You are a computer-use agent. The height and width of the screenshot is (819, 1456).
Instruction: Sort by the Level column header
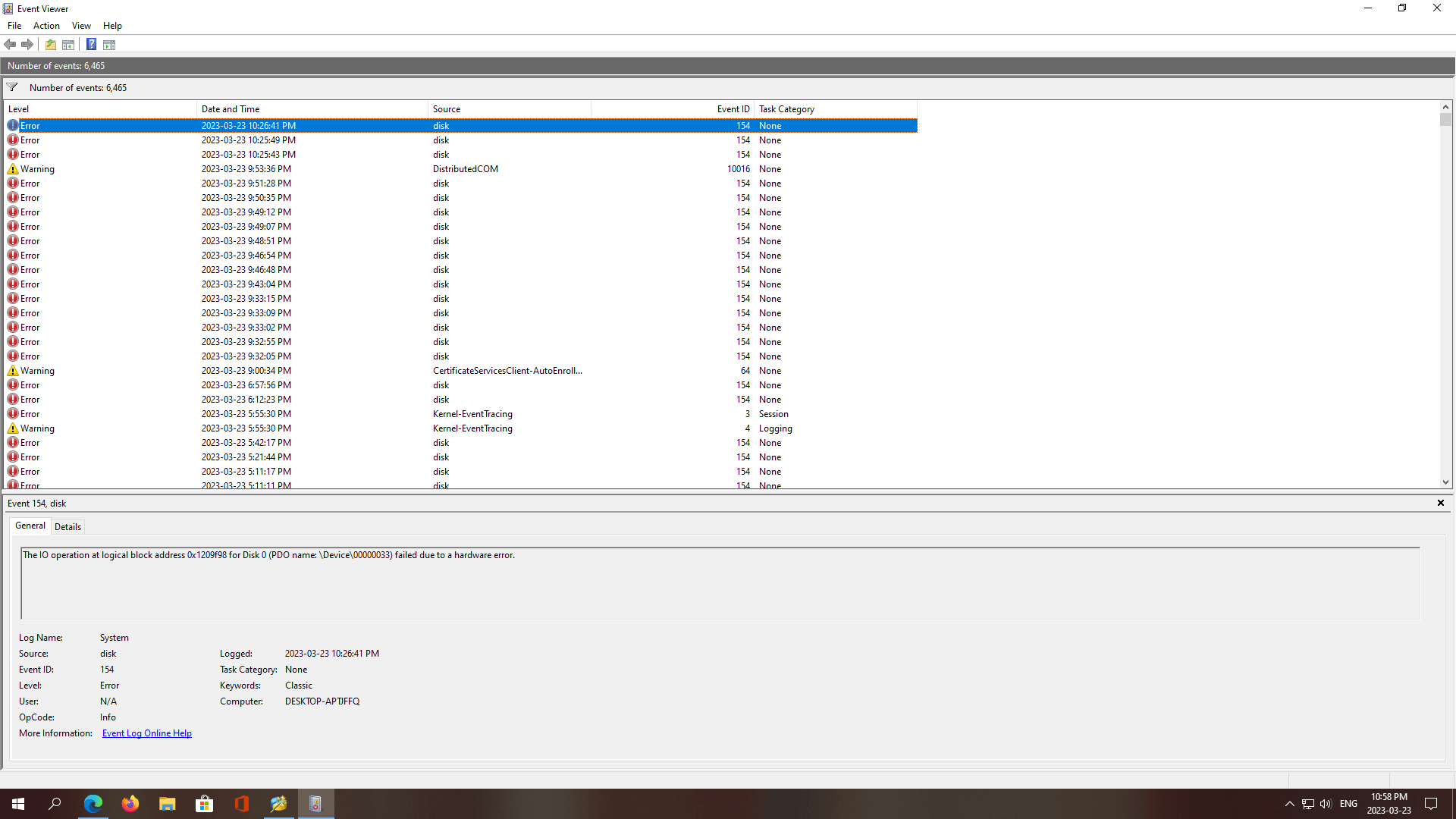(100, 109)
